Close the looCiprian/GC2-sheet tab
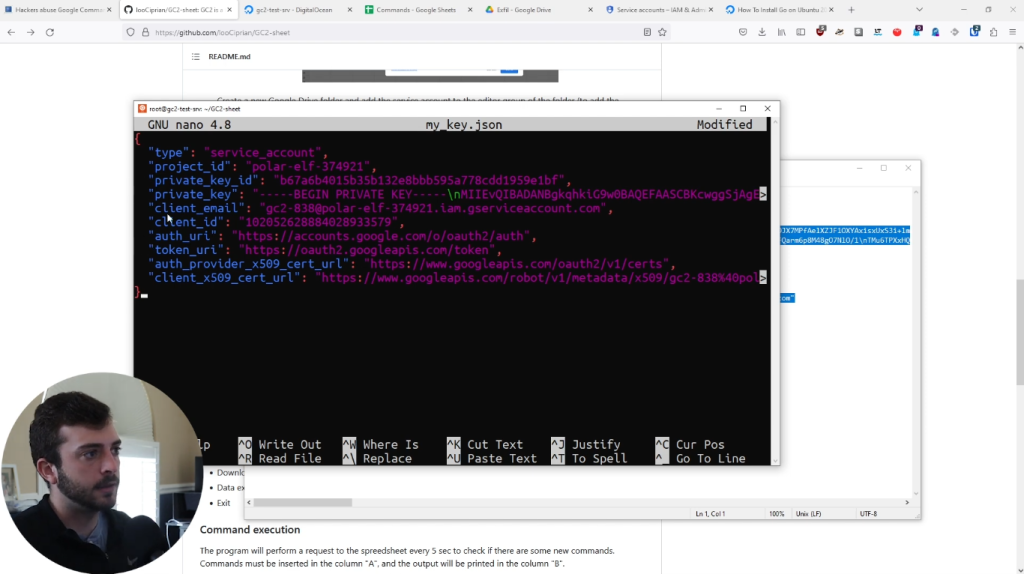 229,10
